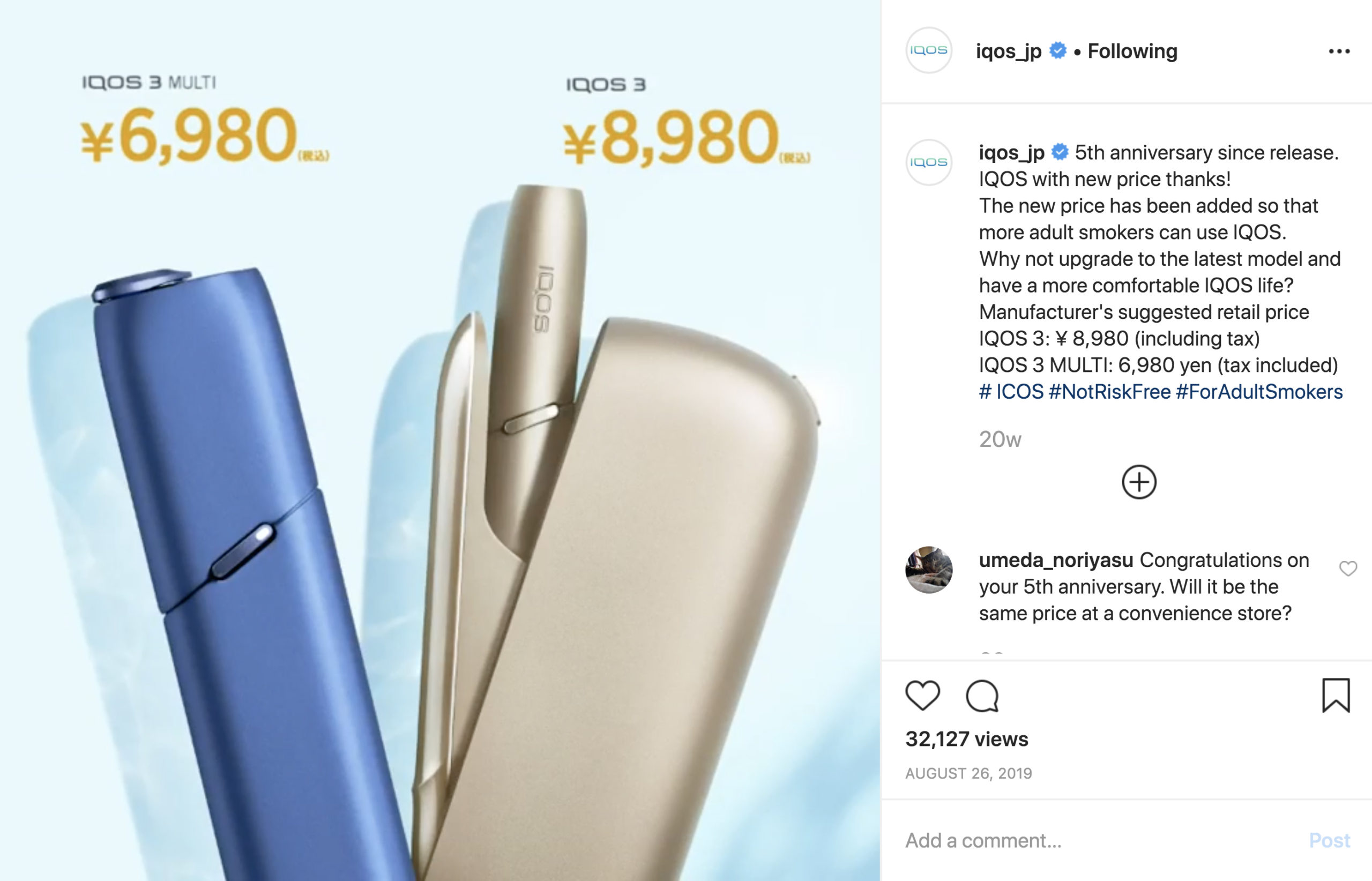Screen dimensions: 1372x881
Task: Open iqos_jp profile picture in header
Action: pos(929,50)
